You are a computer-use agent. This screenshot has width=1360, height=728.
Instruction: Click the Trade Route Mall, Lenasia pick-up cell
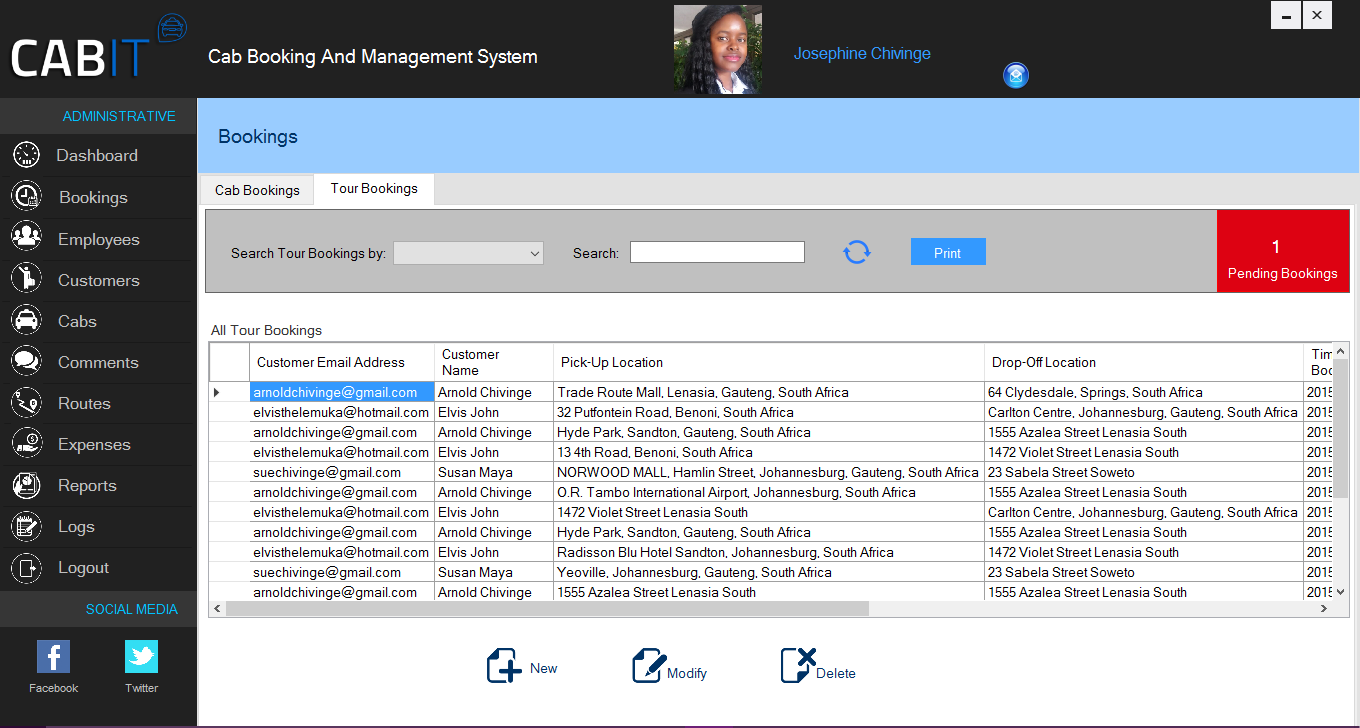(769, 392)
